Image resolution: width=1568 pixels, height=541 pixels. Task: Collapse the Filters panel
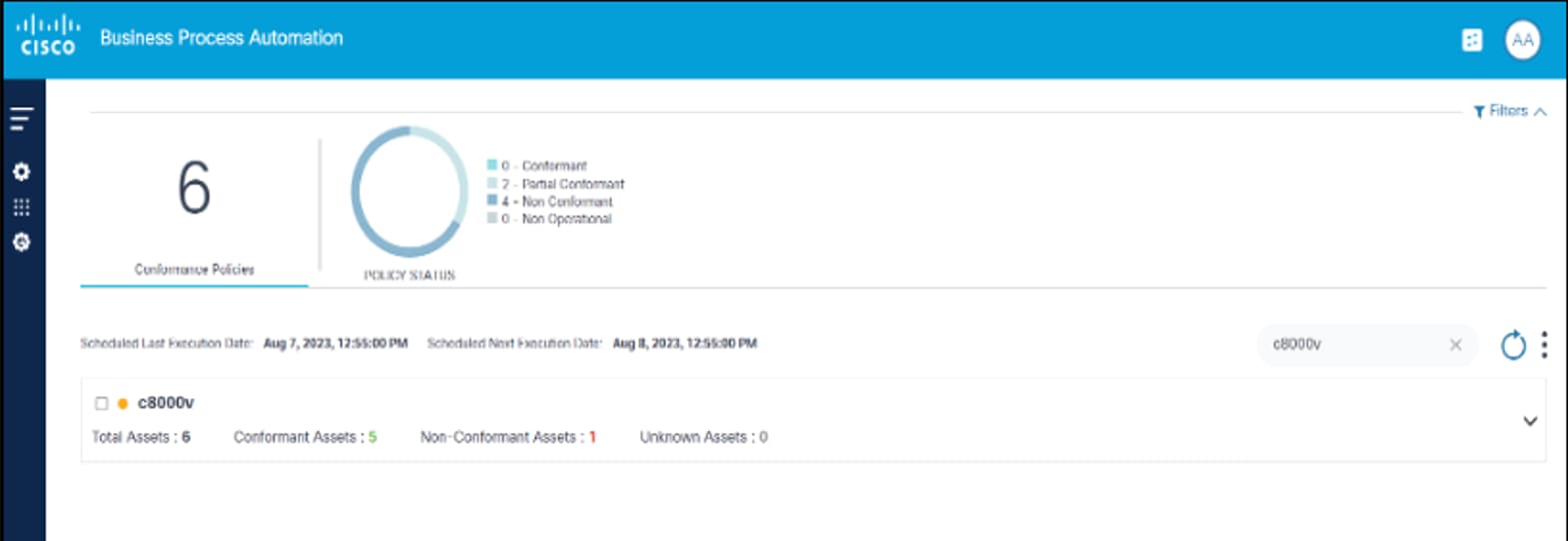[x=1509, y=111]
